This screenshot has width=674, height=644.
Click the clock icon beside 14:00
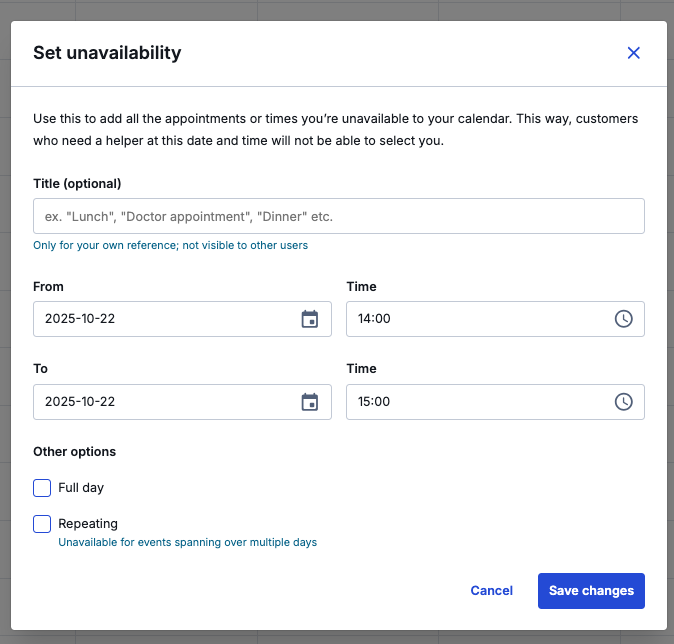coord(623,319)
